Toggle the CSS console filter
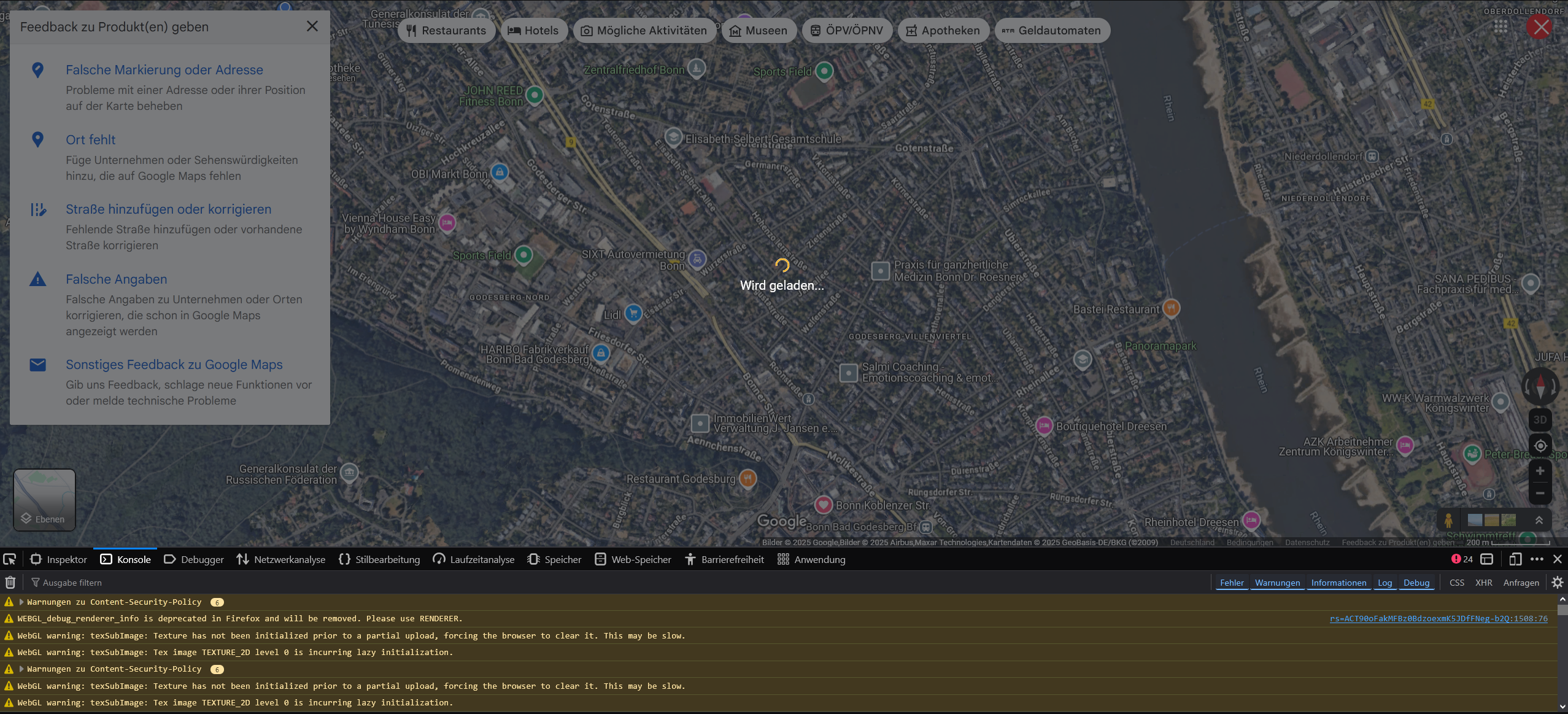Screen dimensions: 1568x714 1457,583
